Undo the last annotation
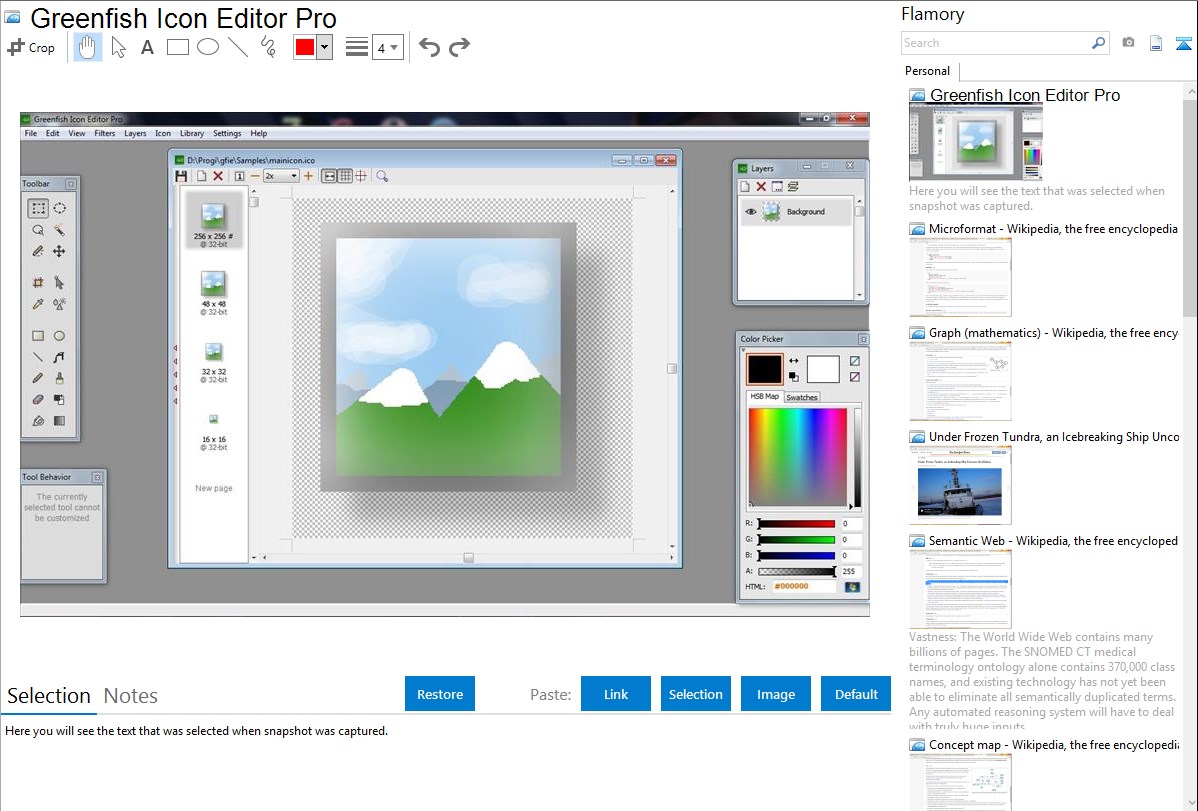This screenshot has height=811, width=1198. pos(429,47)
